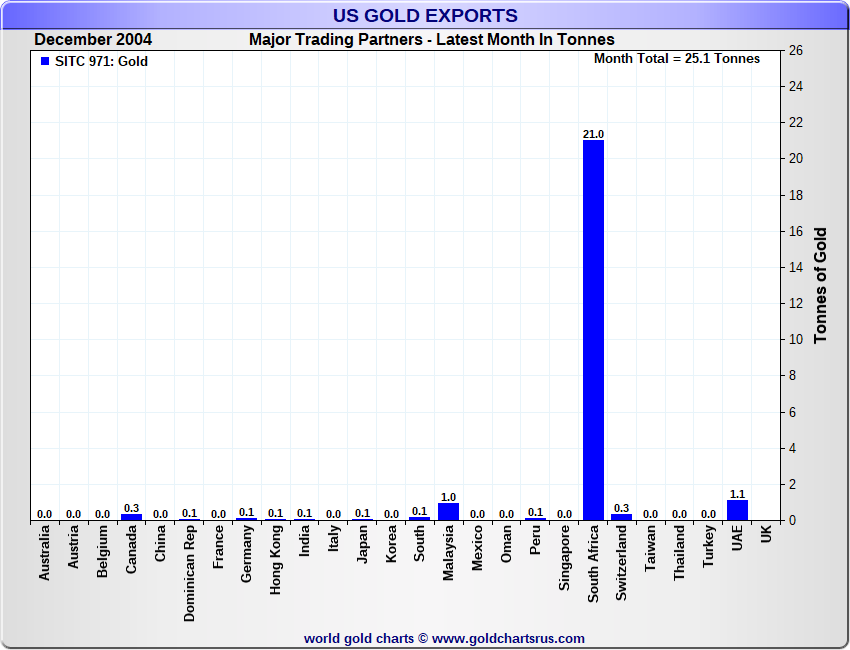
Task: Click the tall South Africa bar
Action: 593,330
